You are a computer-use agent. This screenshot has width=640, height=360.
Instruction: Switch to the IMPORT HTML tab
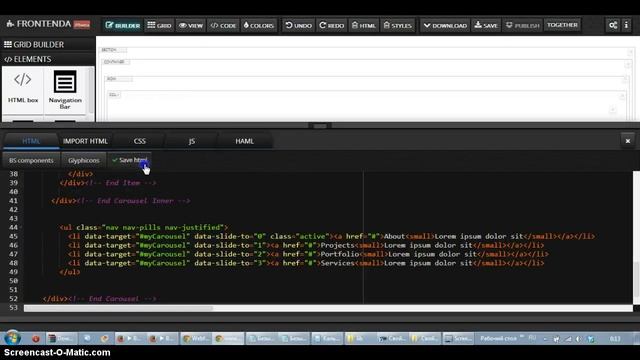click(x=85, y=141)
